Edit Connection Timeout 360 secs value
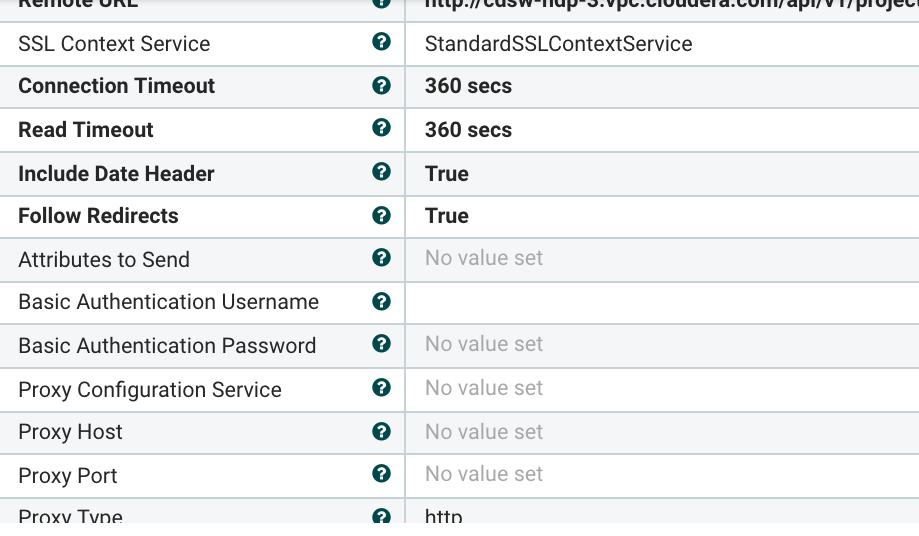The width and height of the screenshot is (919, 536). point(468,86)
